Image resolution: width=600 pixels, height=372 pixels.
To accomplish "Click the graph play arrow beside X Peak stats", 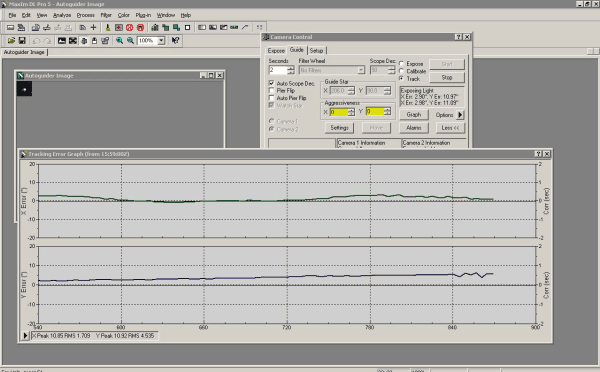I will click(25, 336).
